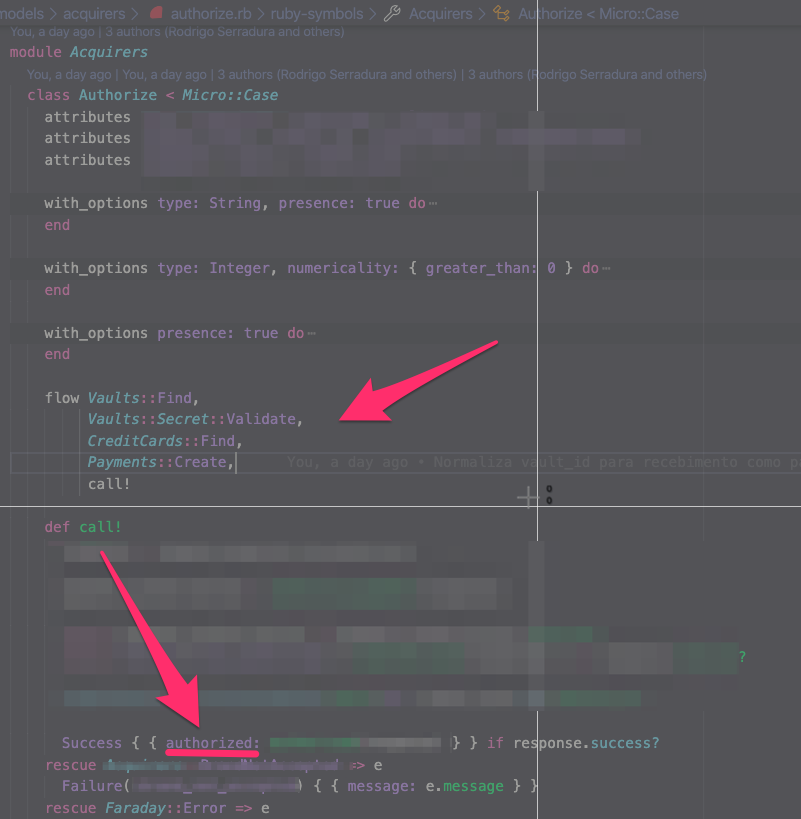Select 'Authorize < Micro::Case' breadcrumb
The image size is (801, 819).
coord(598,14)
